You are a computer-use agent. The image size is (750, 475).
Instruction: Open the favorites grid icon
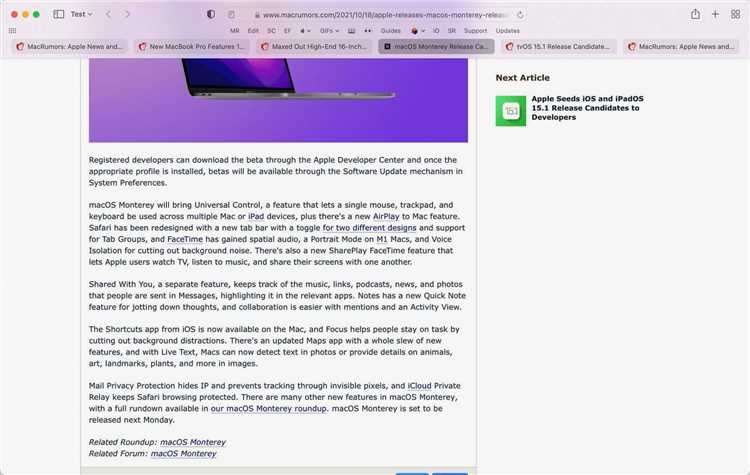(x=12, y=31)
